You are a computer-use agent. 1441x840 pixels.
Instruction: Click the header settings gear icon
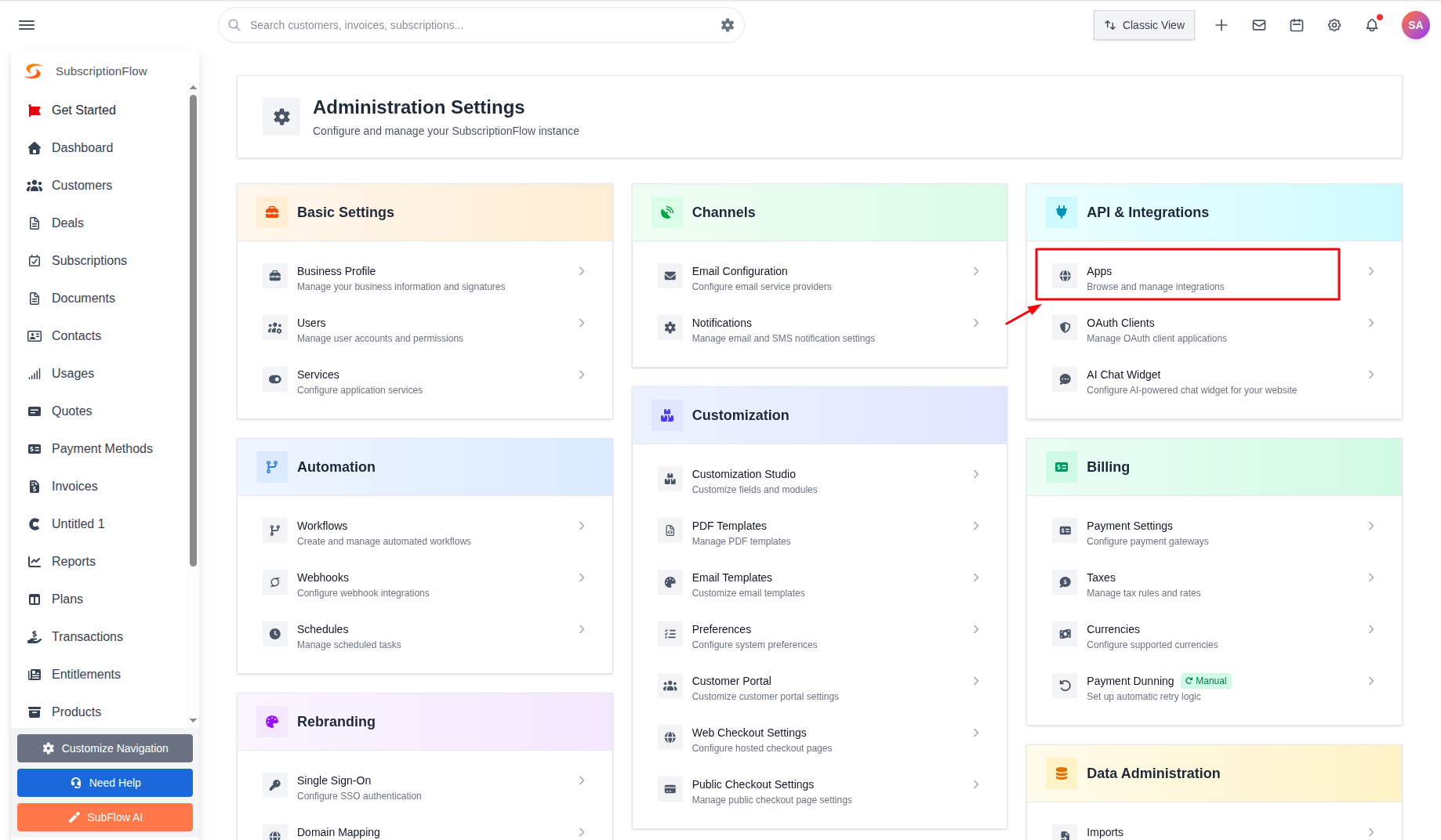coord(1334,25)
